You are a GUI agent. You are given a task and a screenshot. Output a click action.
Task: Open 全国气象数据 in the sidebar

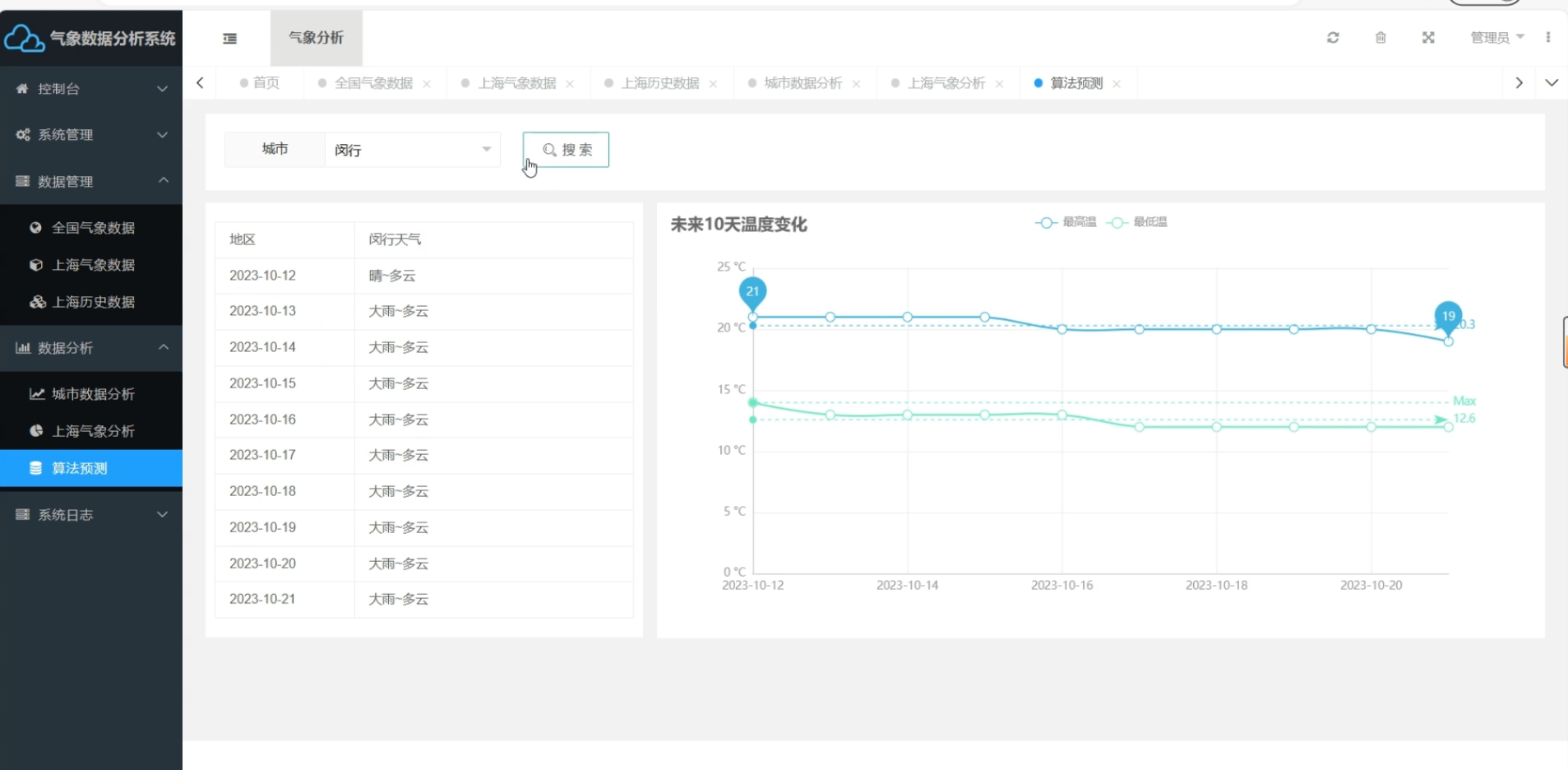(93, 228)
